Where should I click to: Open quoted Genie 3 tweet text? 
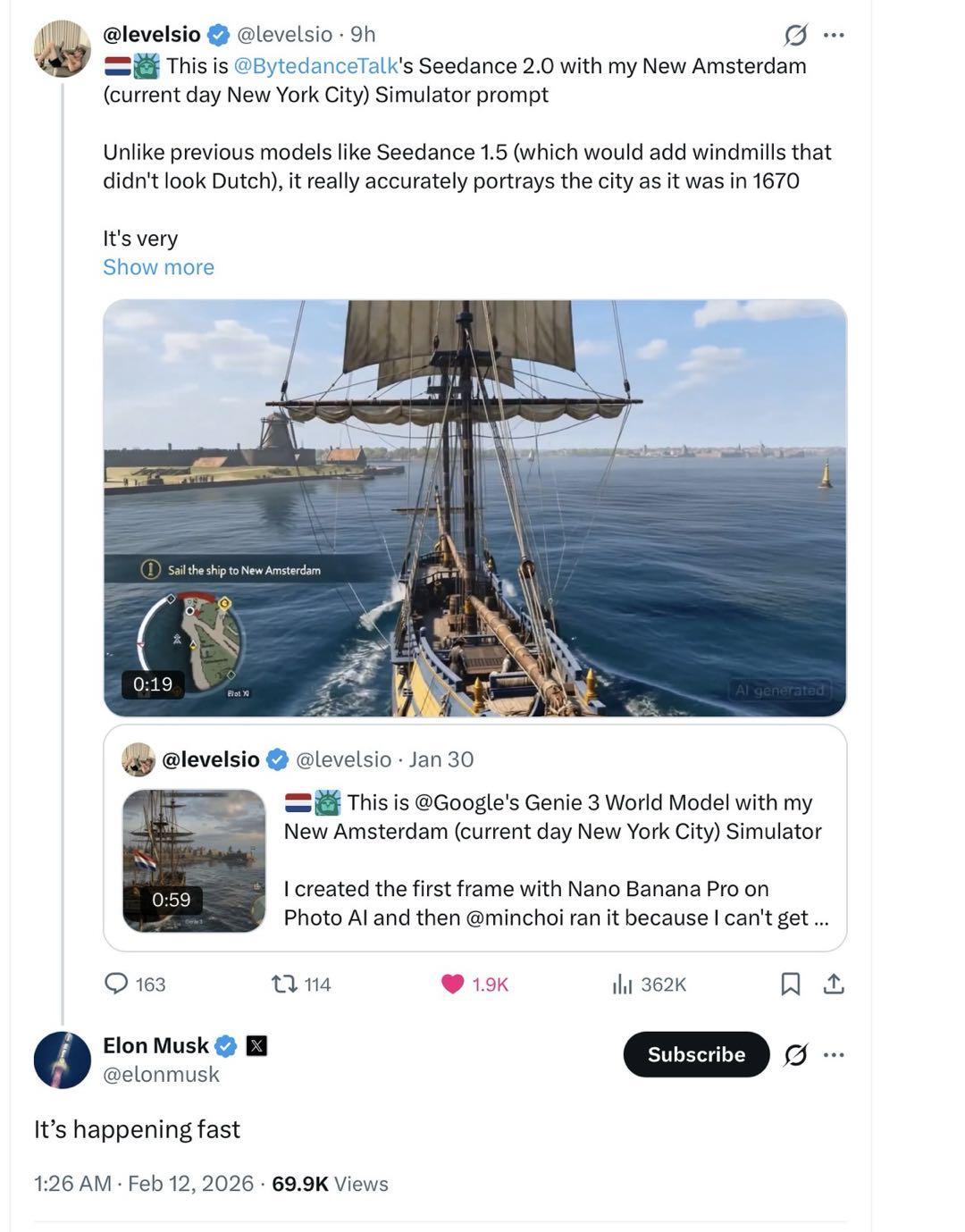[552, 859]
